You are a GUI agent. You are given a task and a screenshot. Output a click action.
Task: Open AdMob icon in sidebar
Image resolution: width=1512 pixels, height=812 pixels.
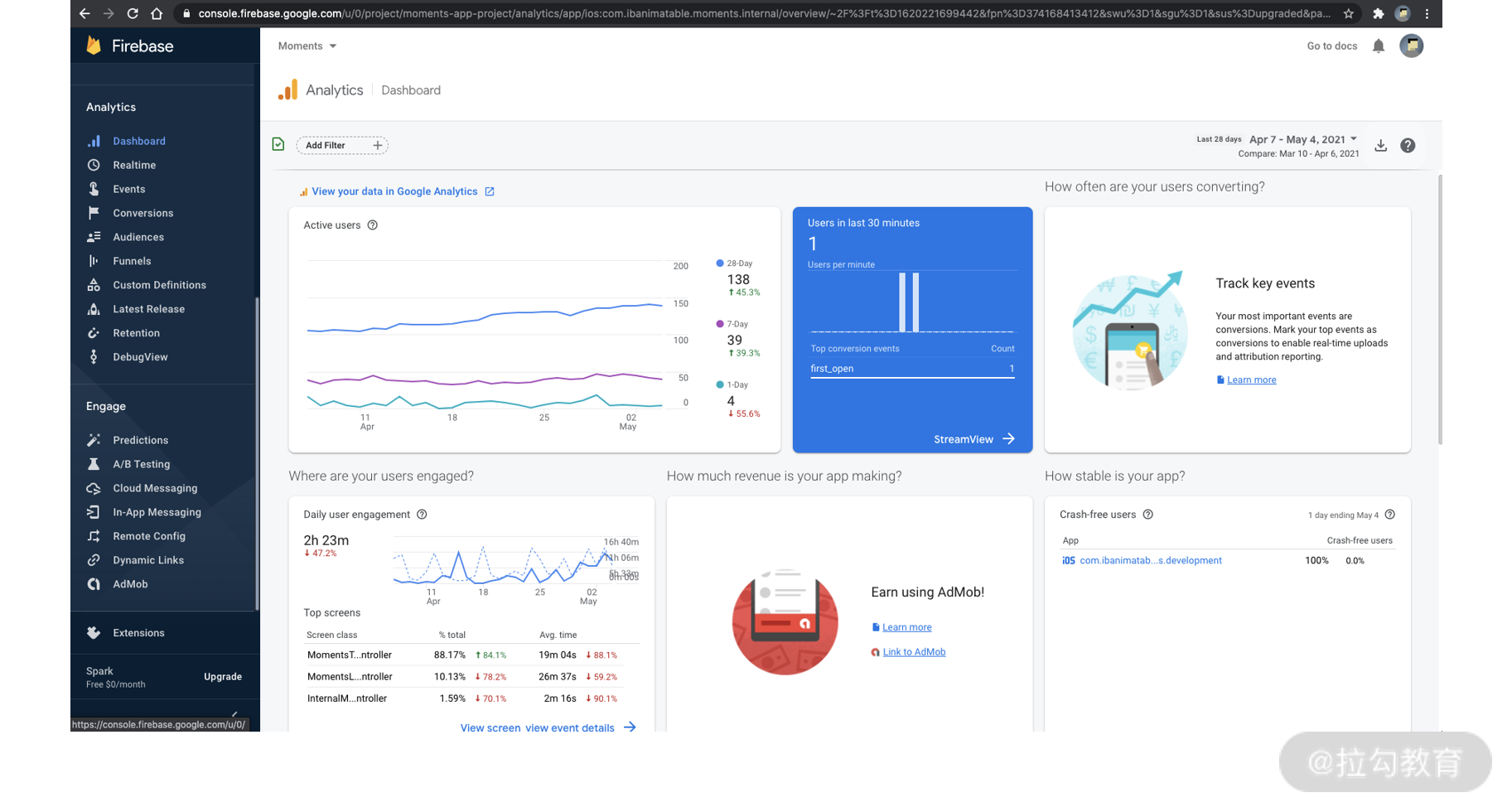(x=94, y=584)
